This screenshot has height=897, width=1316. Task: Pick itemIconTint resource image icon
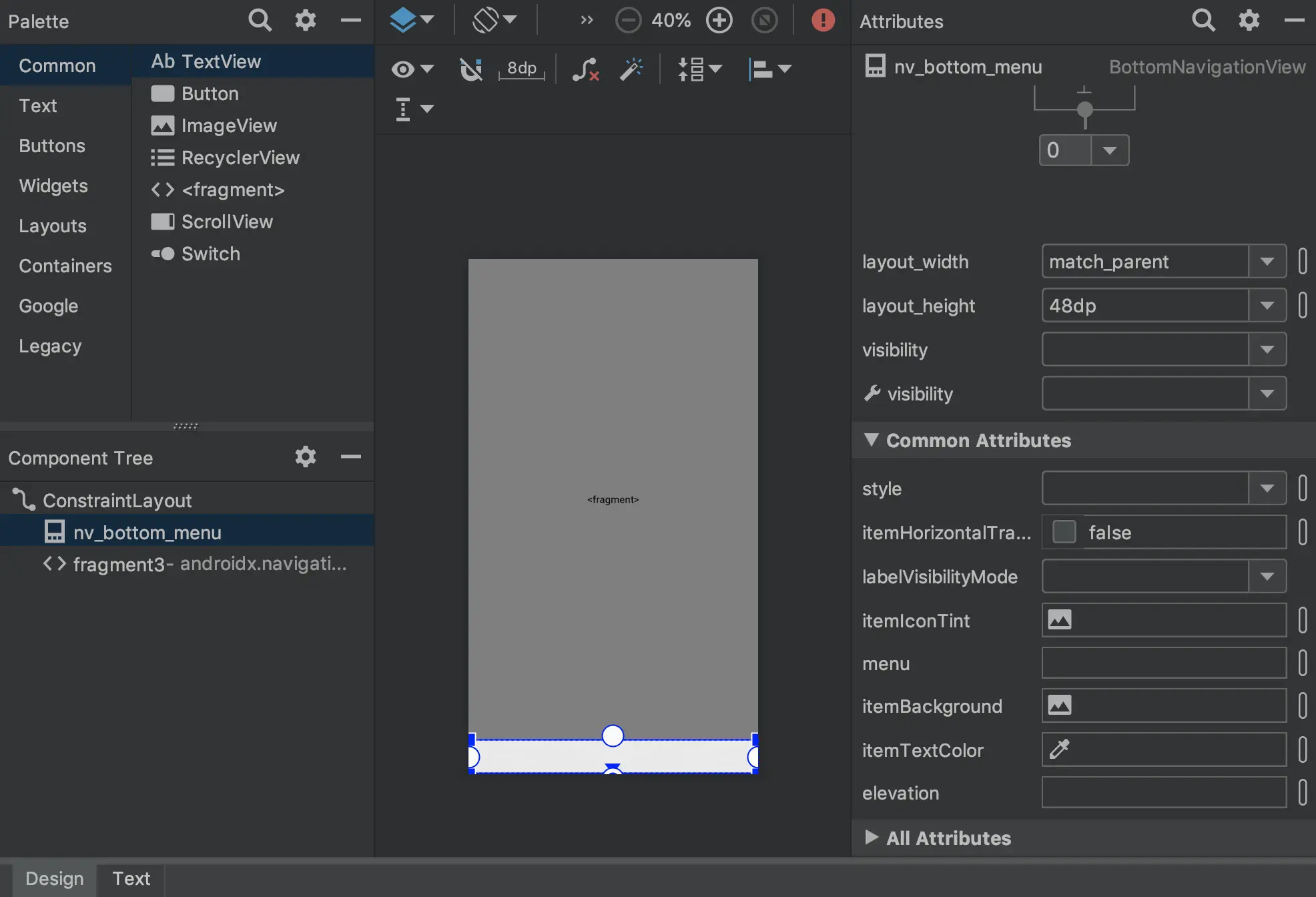[x=1060, y=620]
